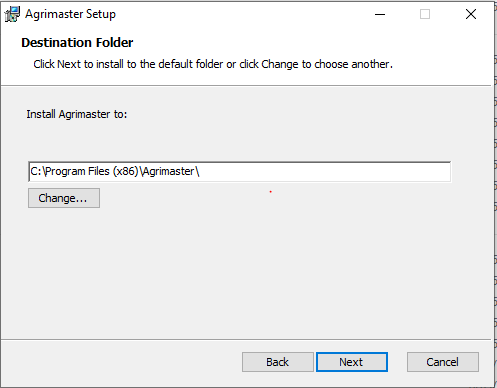Click the 'Install Agrimaster to:' label
The width and height of the screenshot is (497, 388).
click(x=77, y=114)
